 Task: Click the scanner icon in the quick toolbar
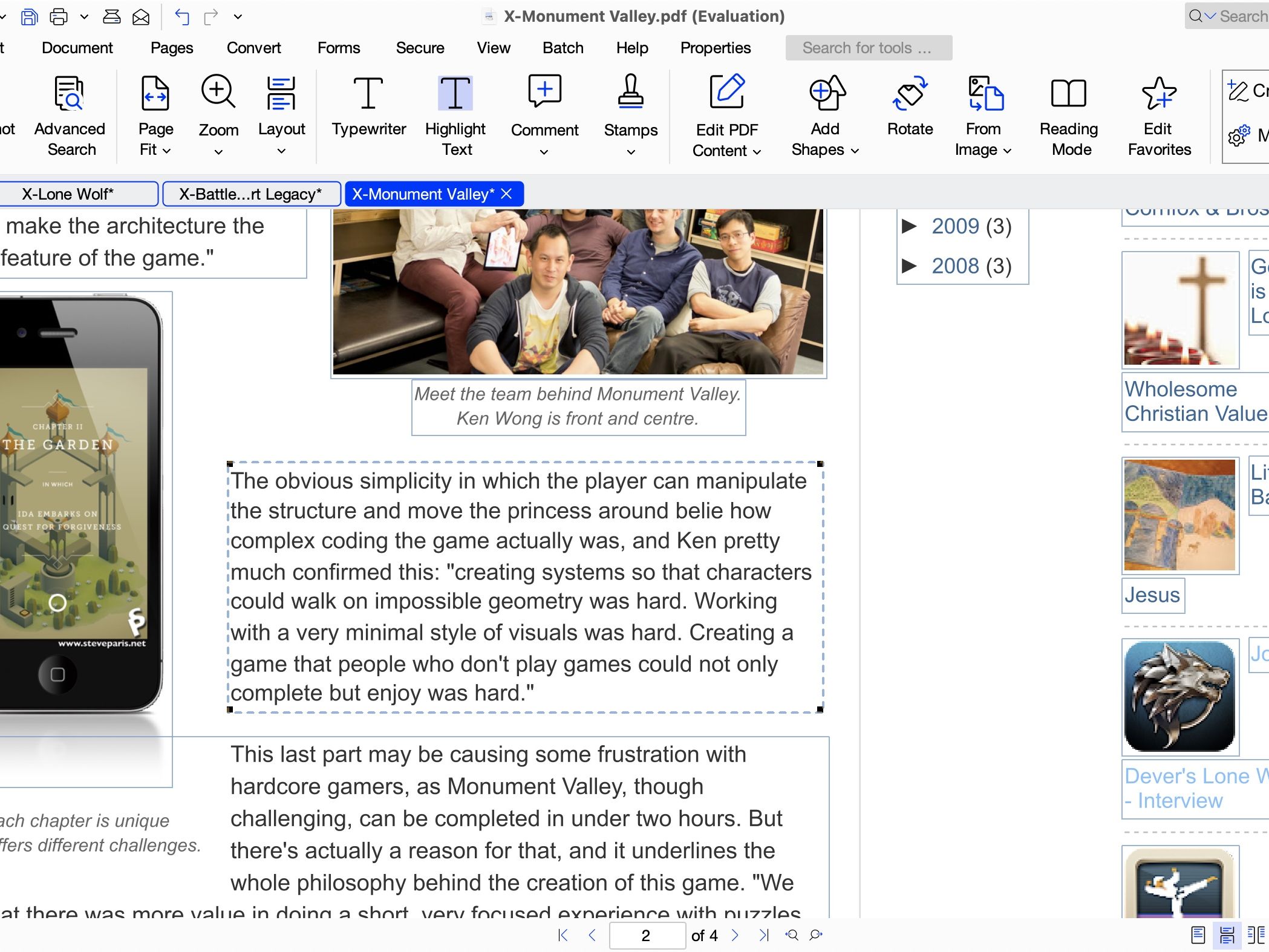tap(111, 16)
